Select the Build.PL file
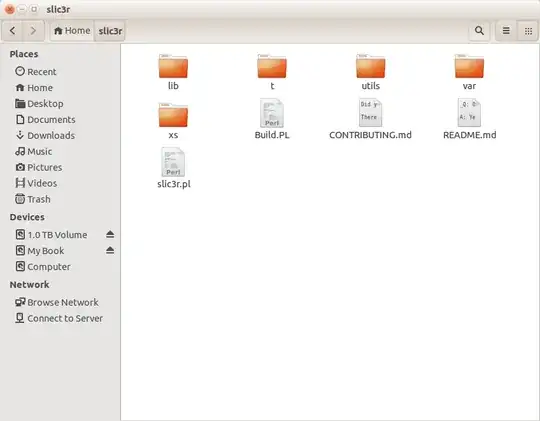540x421 pixels. (x=272, y=119)
